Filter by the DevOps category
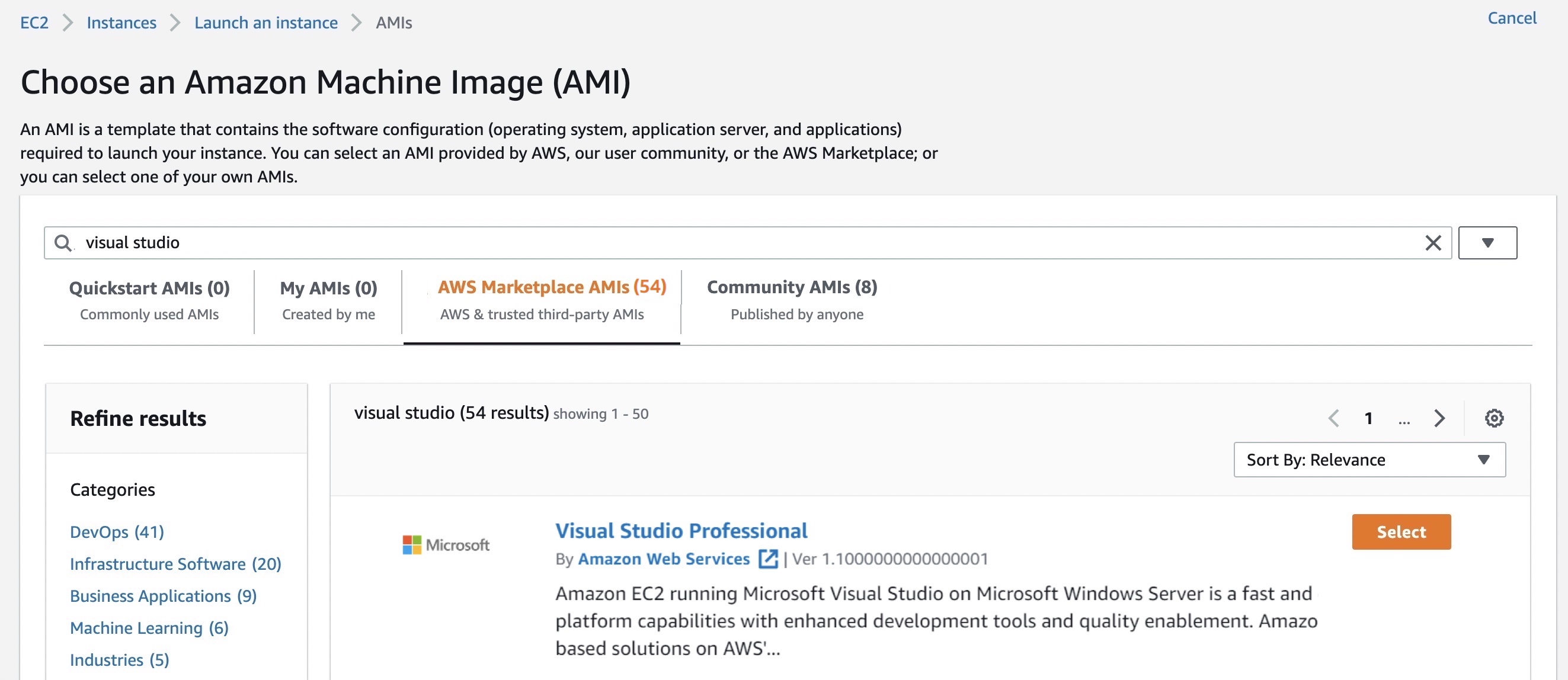 117,531
